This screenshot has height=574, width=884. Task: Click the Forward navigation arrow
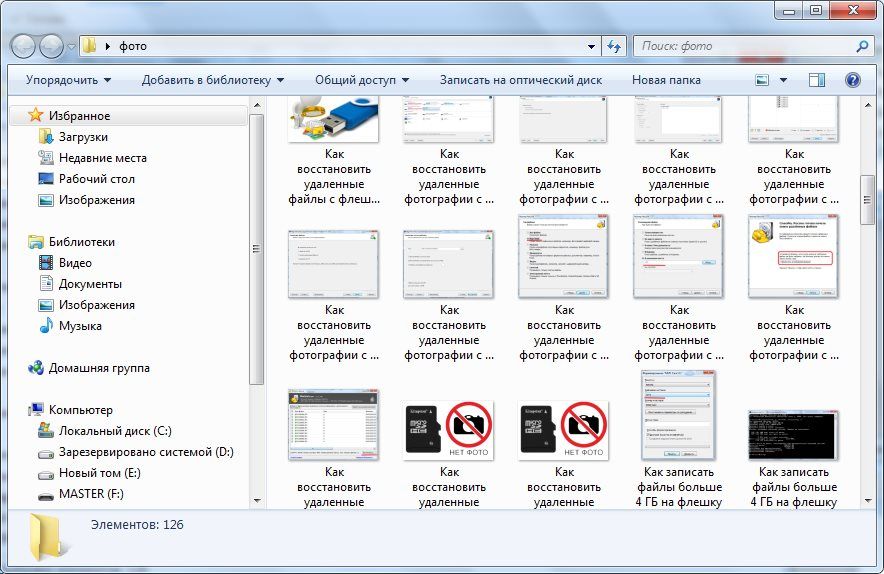coord(51,46)
